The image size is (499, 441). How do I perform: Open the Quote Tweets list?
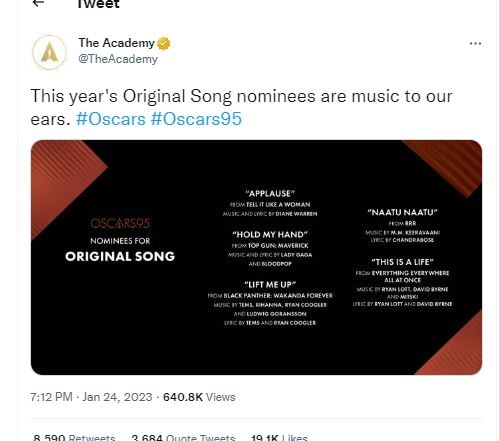183,437
